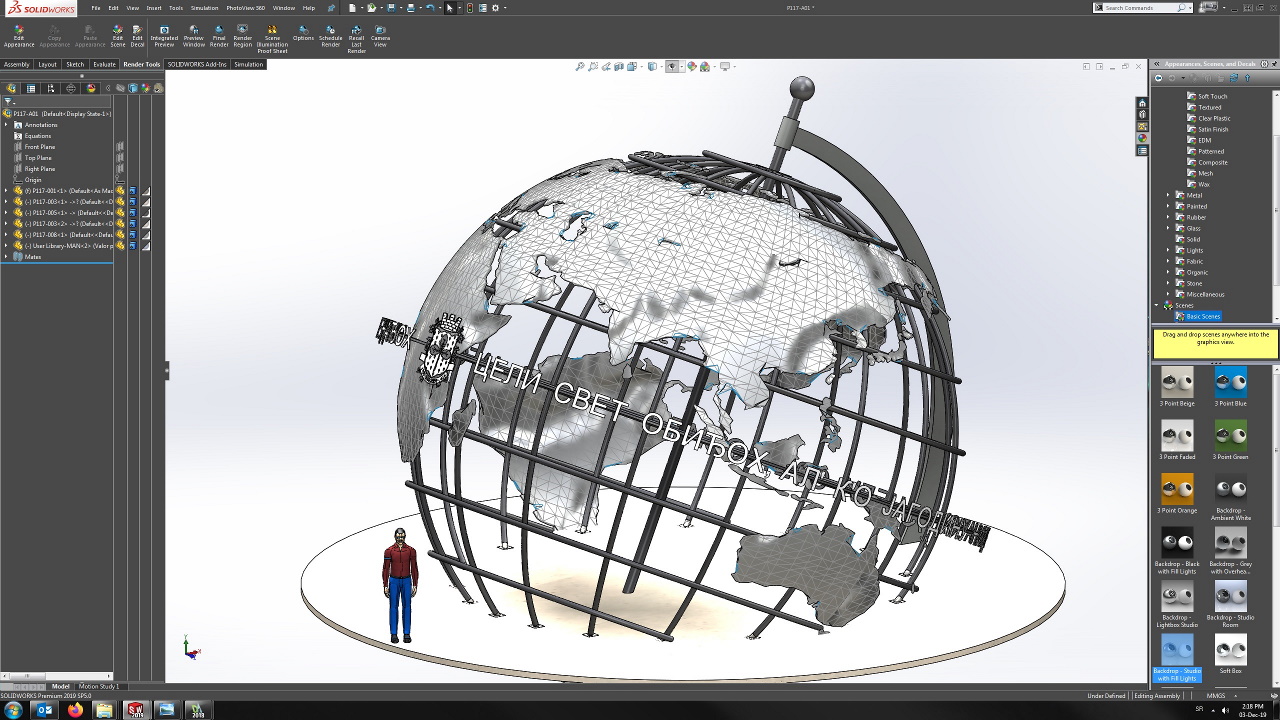Collapse the Scenes tree node
The width and height of the screenshot is (1280, 720).
coord(1157,306)
